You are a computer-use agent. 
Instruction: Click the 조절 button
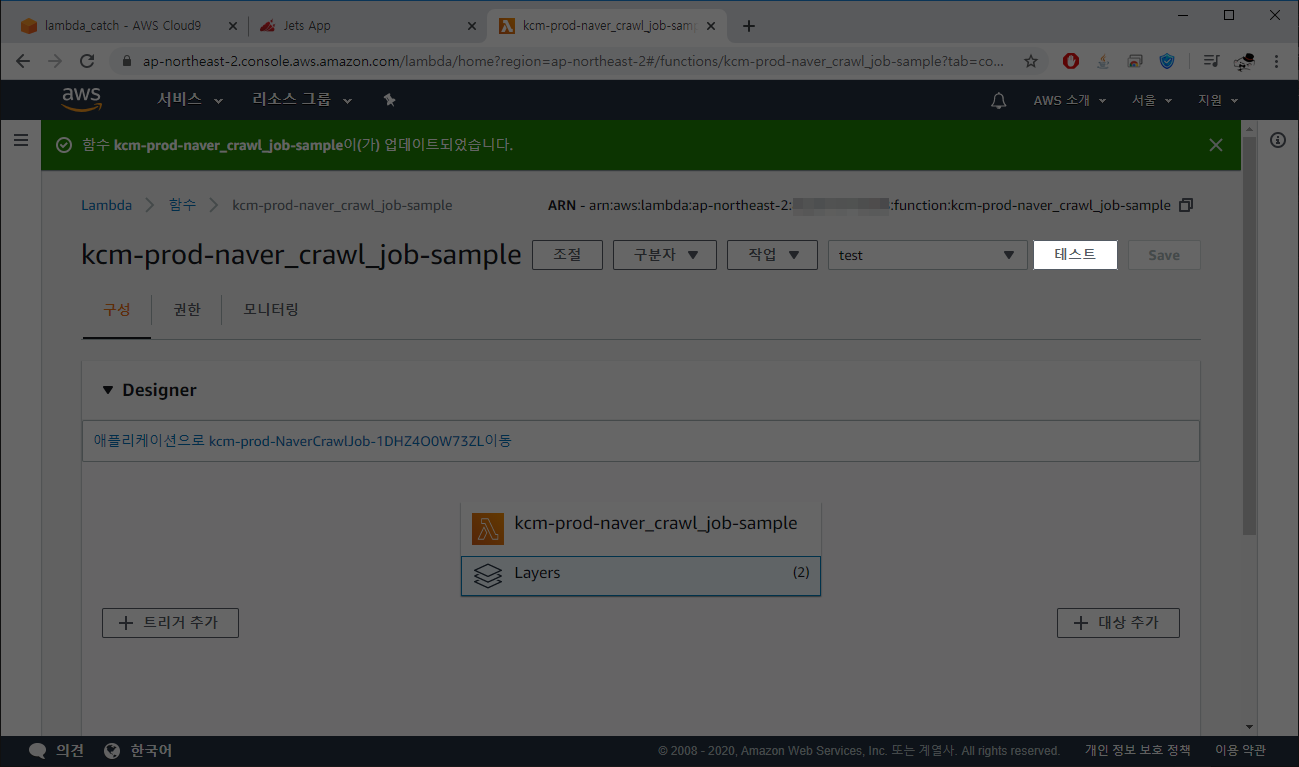tap(567, 255)
